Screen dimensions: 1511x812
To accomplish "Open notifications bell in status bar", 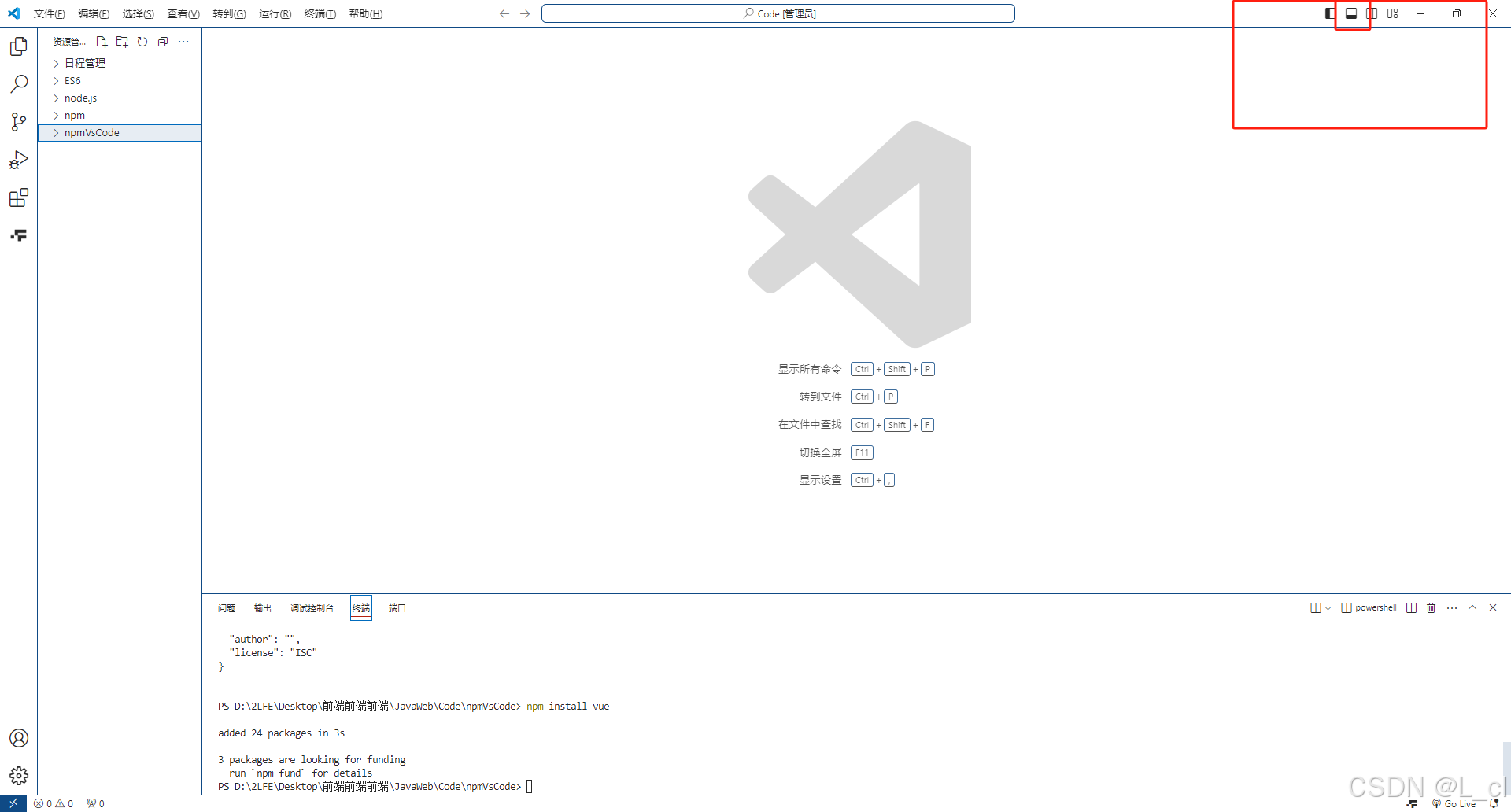I will coord(1494,803).
